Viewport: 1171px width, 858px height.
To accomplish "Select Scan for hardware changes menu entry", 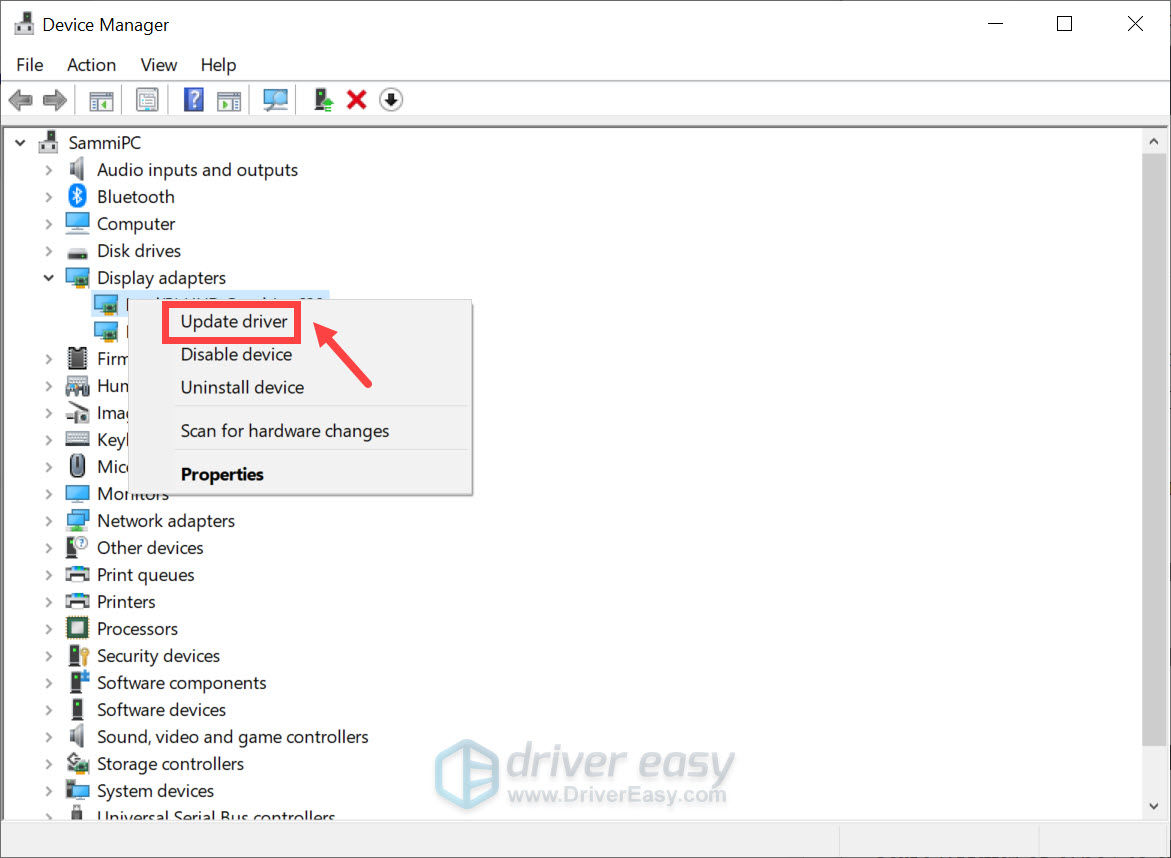I will 285,431.
